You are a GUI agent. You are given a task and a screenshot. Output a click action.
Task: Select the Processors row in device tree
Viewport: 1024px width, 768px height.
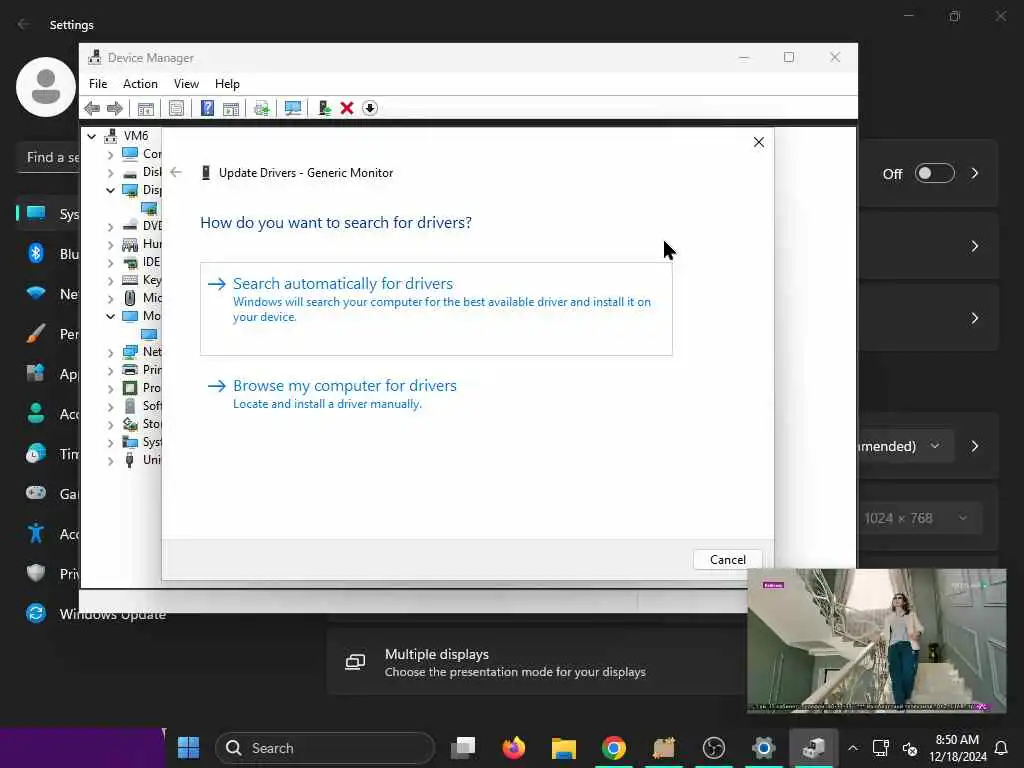(x=142, y=388)
